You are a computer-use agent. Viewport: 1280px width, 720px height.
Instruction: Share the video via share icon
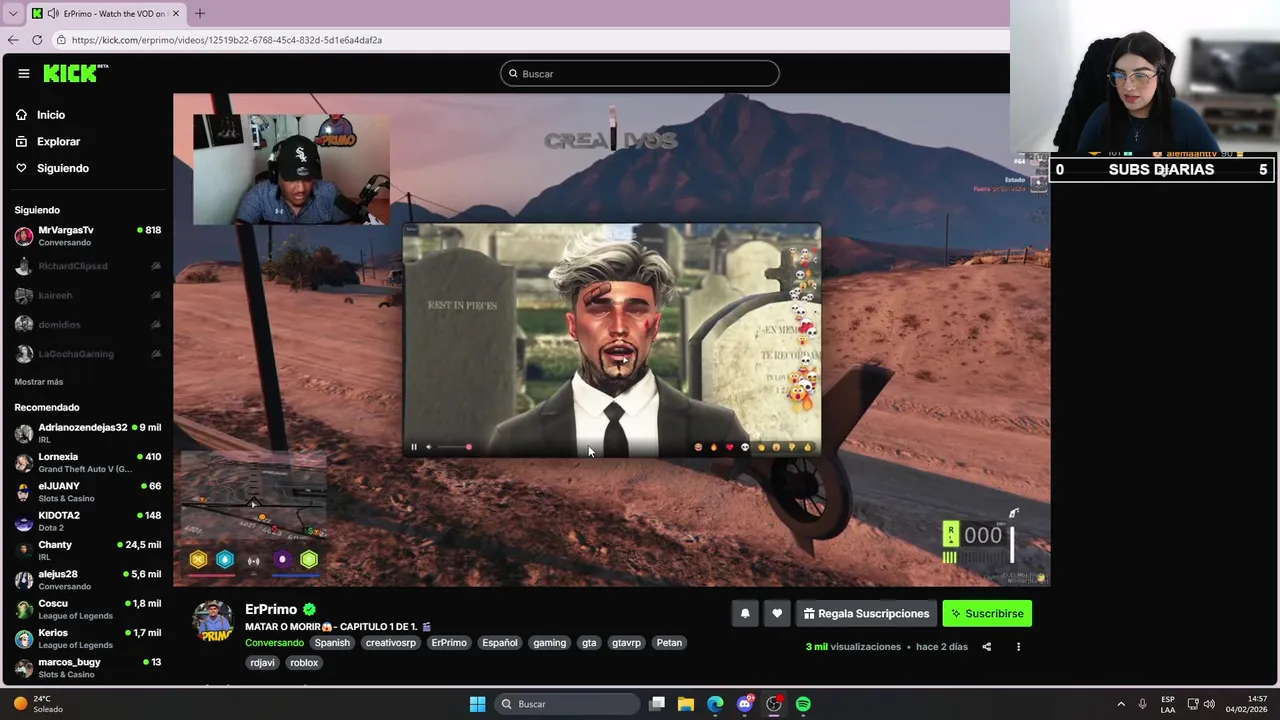986,647
